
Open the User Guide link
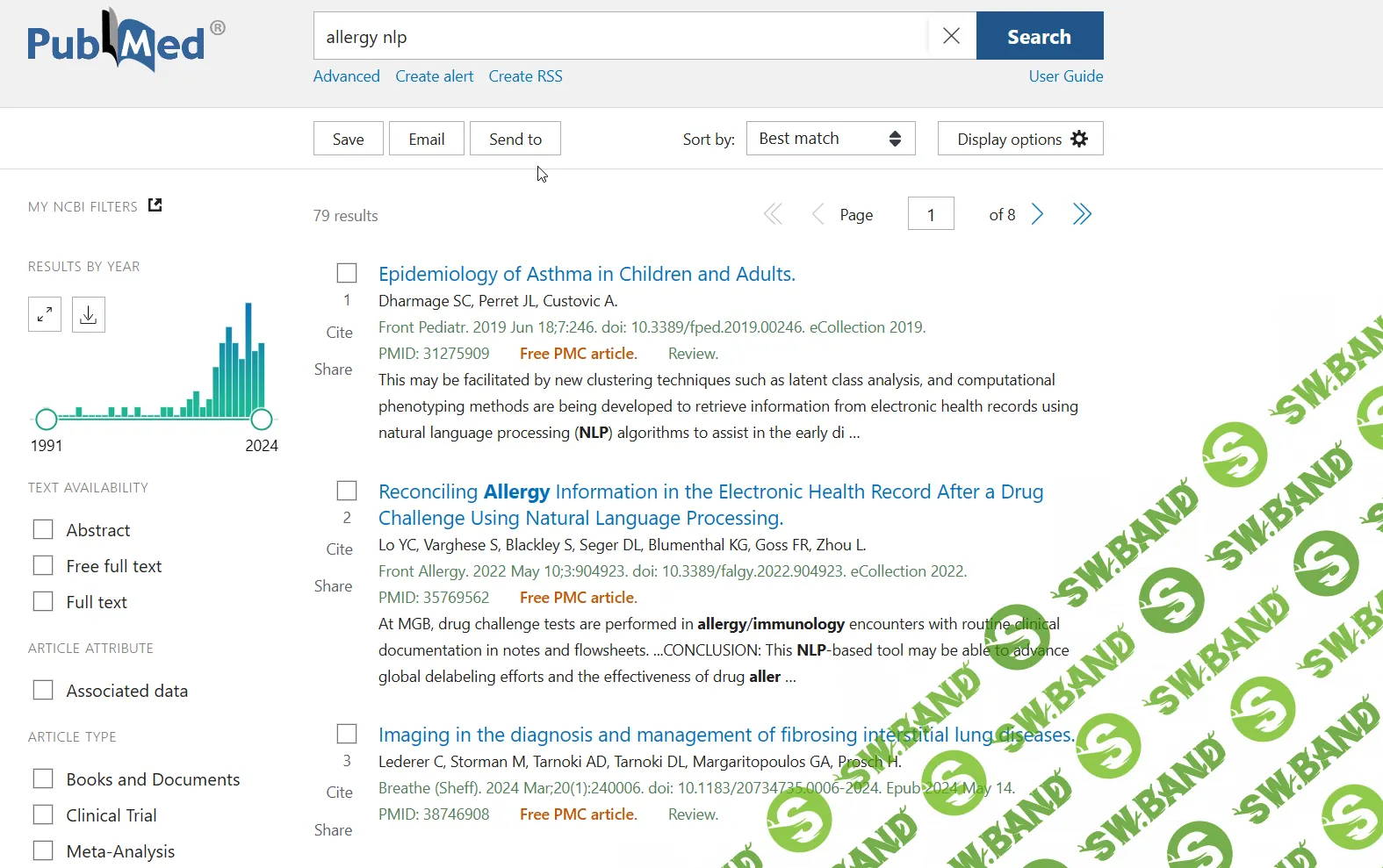pos(1065,76)
